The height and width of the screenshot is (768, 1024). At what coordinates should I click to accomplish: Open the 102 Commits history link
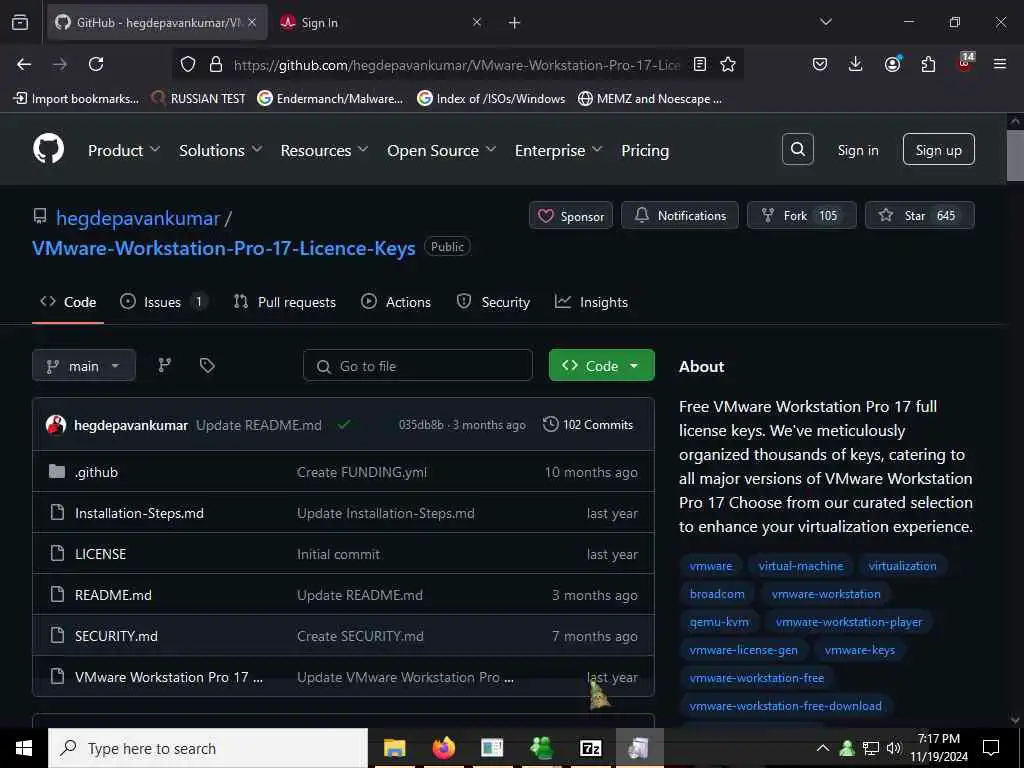click(x=588, y=424)
